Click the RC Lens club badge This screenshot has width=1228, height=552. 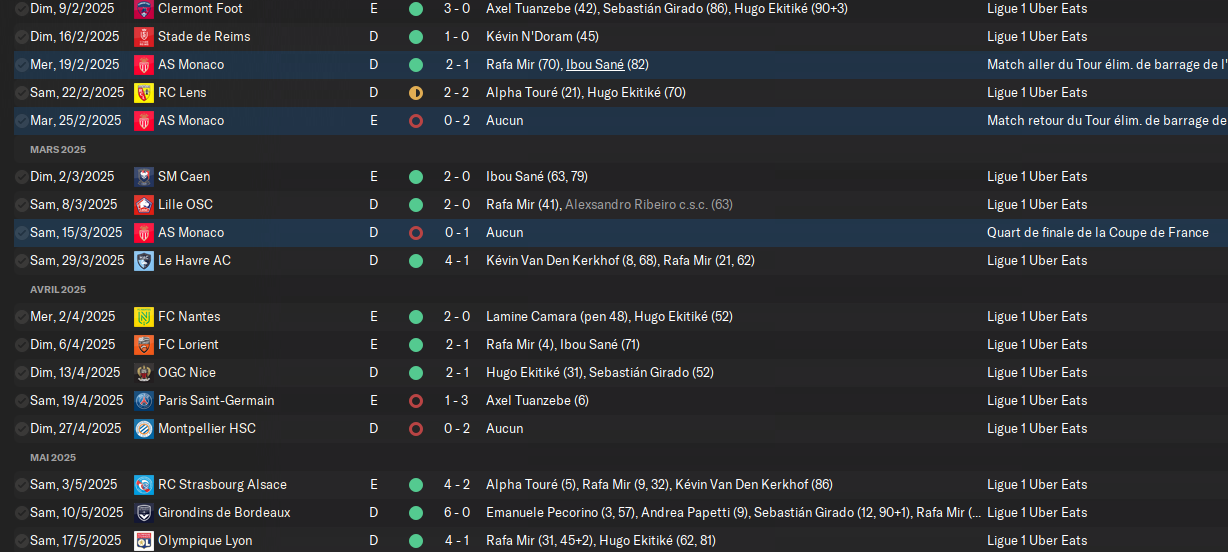point(143,93)
